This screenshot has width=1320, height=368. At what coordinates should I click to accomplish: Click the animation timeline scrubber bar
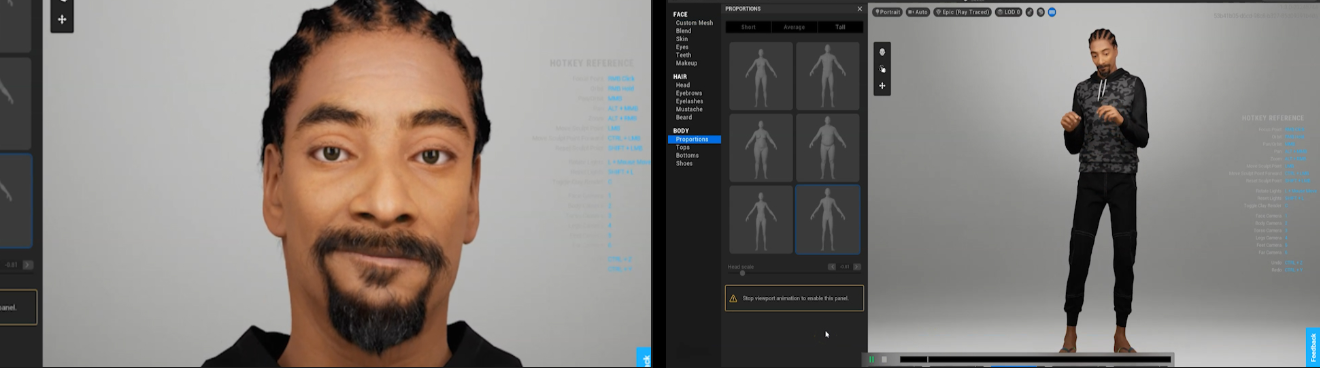point(1035,359)
